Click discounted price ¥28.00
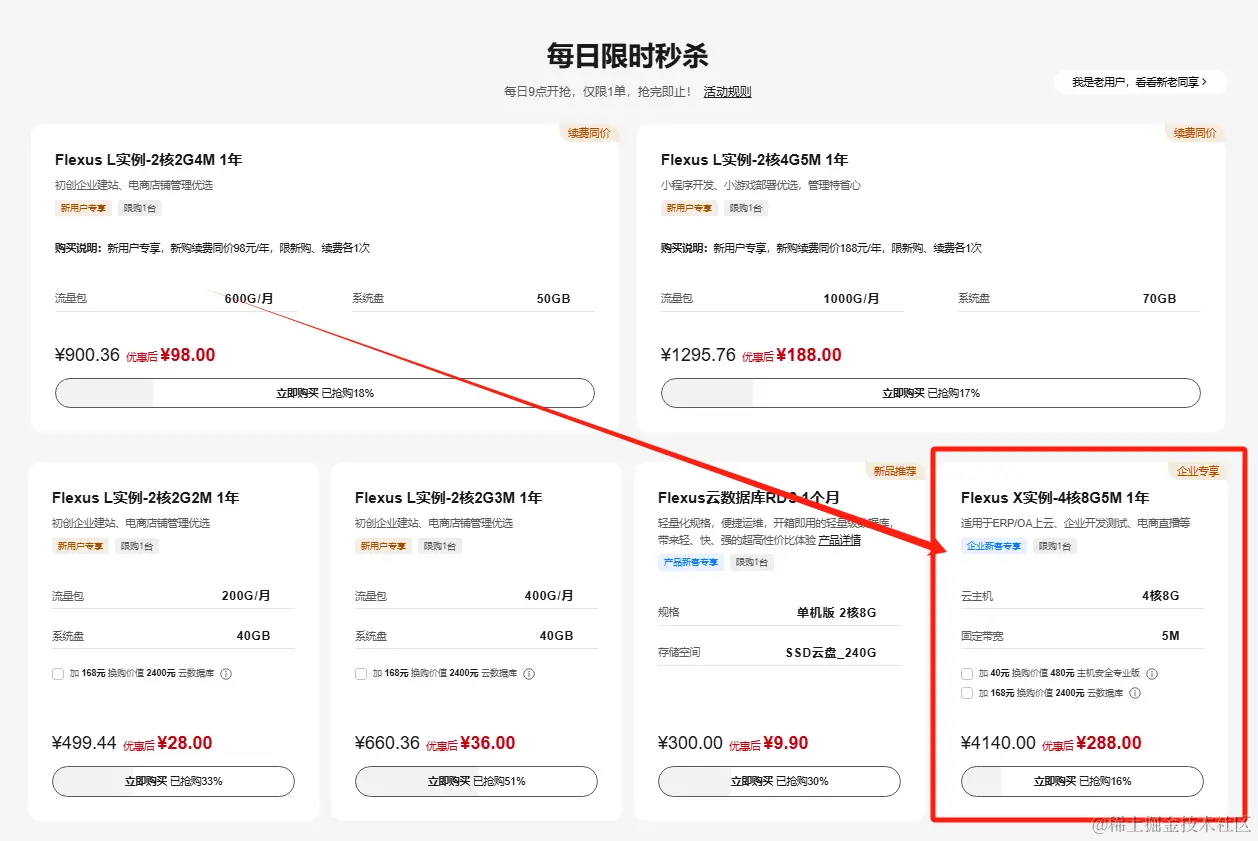 (x=185, y=743)
